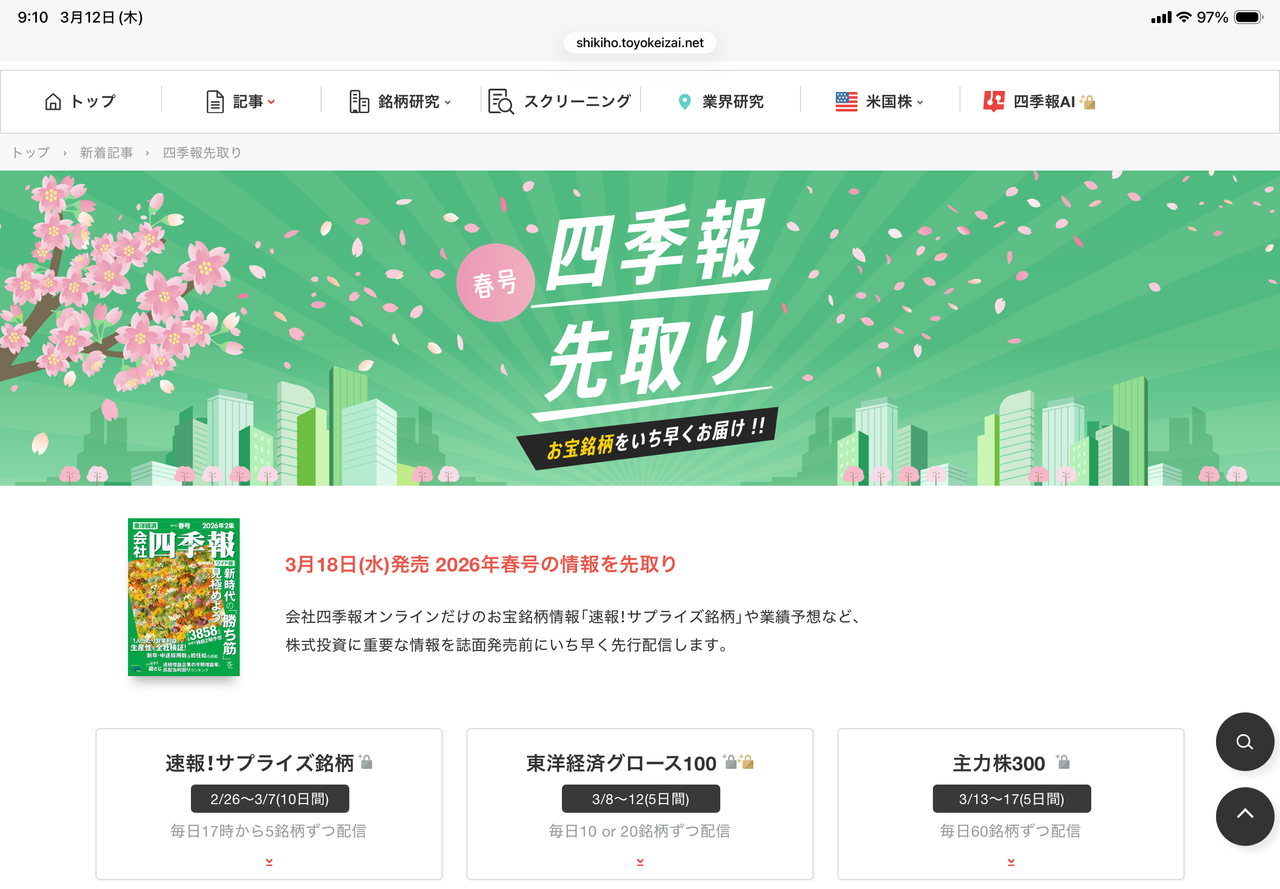Click the トップ breadcrumb link

pyautogui.click(x=30, y=153)
